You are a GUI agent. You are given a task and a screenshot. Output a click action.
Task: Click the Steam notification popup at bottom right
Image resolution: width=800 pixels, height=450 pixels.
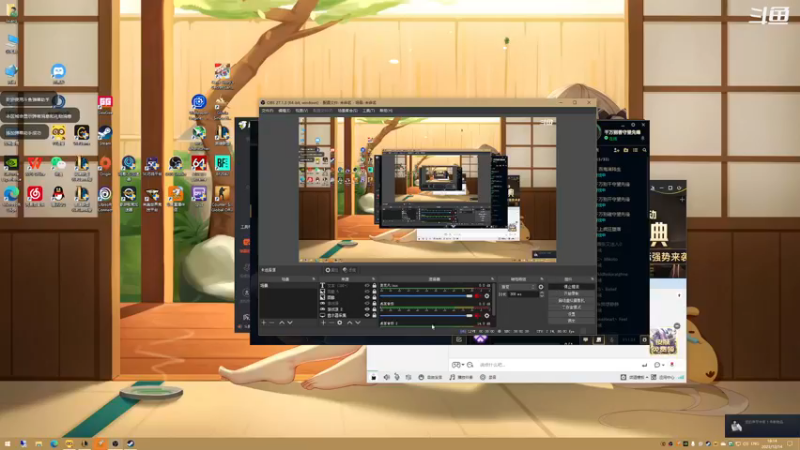click(x=763, y=426)
